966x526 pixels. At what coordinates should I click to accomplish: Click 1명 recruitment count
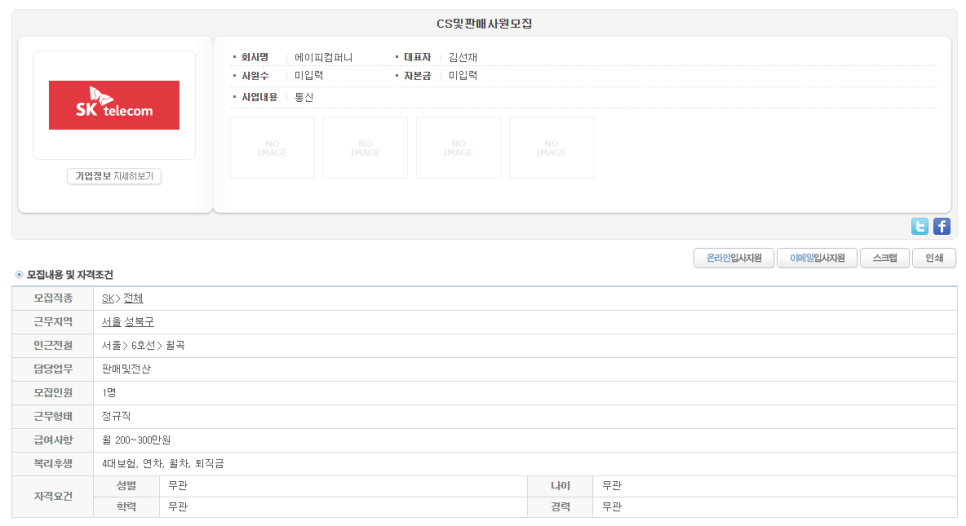pyautogui.click(x=109, y=392)
